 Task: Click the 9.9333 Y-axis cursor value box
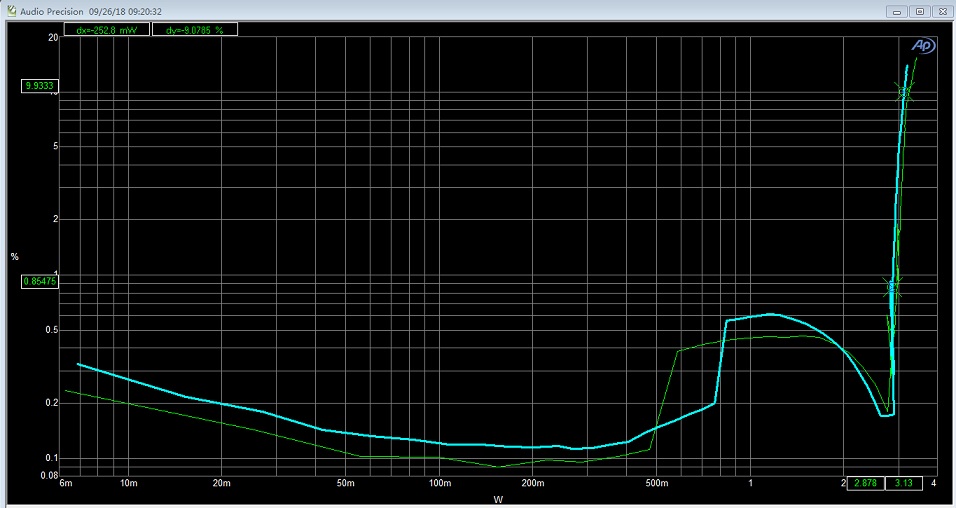pyautogui.click(x=40, y=86)
